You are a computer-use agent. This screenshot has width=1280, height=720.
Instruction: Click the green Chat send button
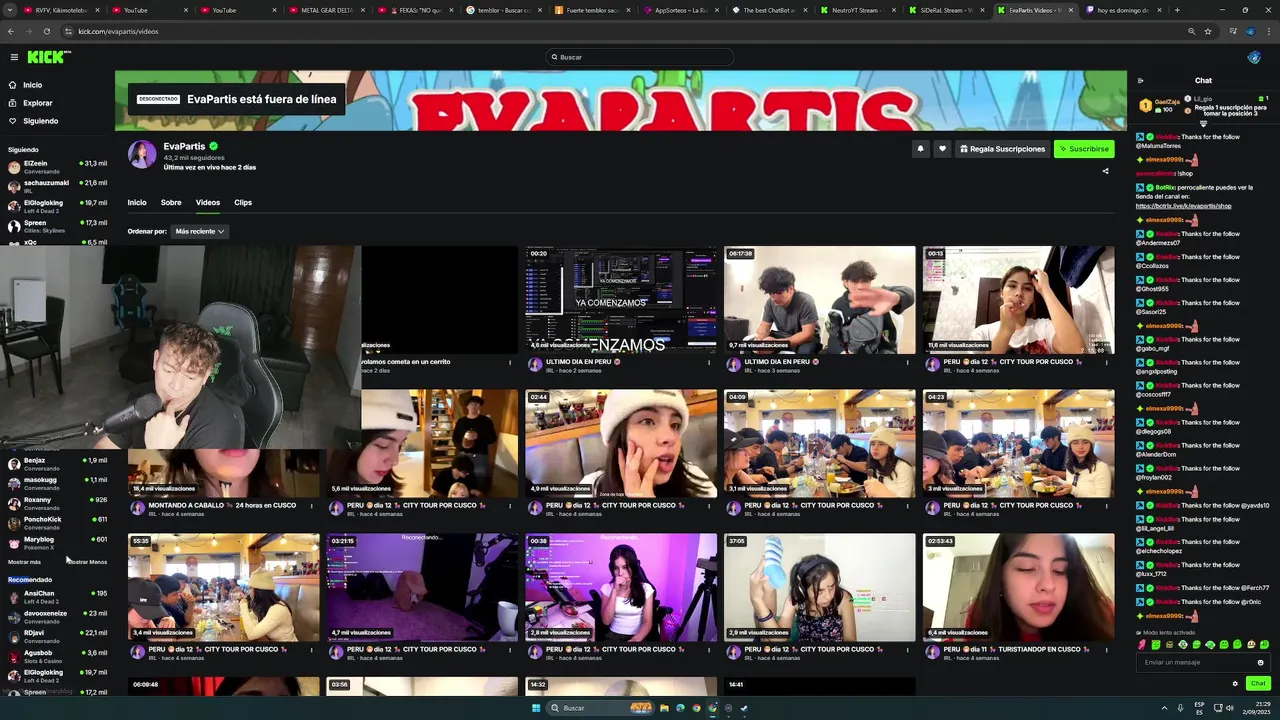pyautogui.click(x=1258, y=684)
